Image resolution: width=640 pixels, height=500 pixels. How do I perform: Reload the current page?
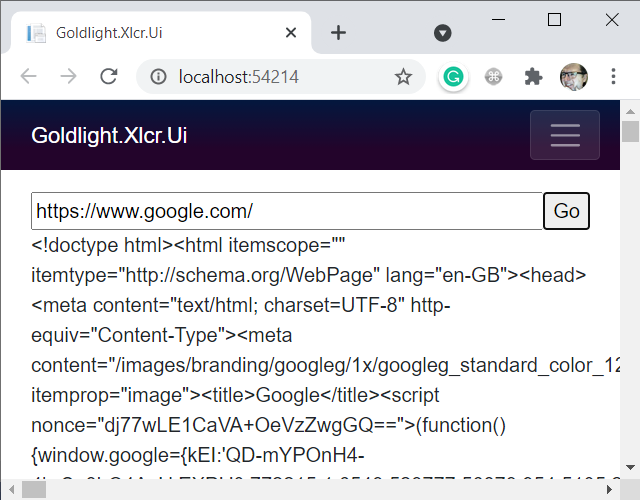click(x=109, y=76)
